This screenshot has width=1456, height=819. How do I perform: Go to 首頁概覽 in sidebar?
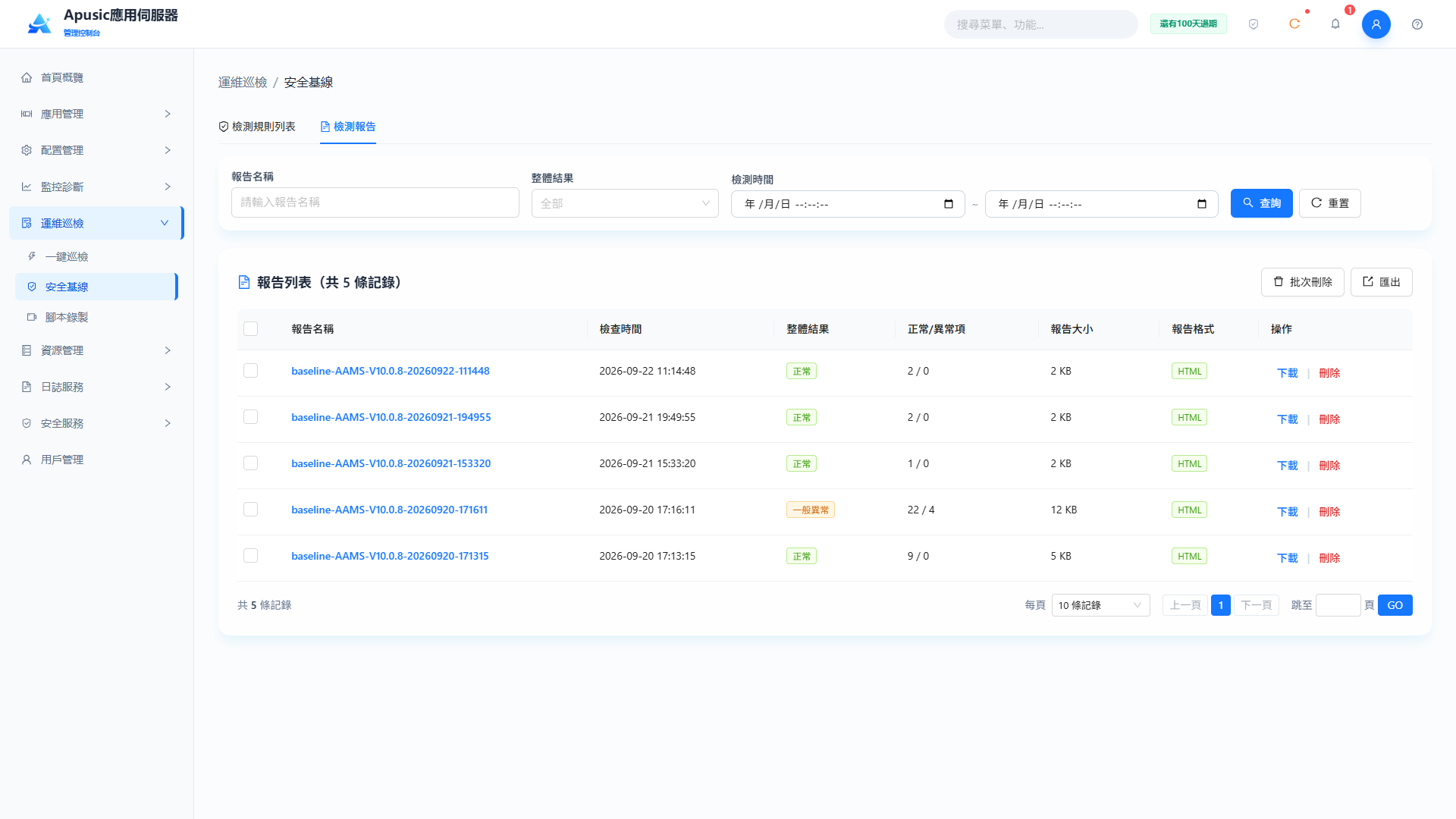point(96,77)
